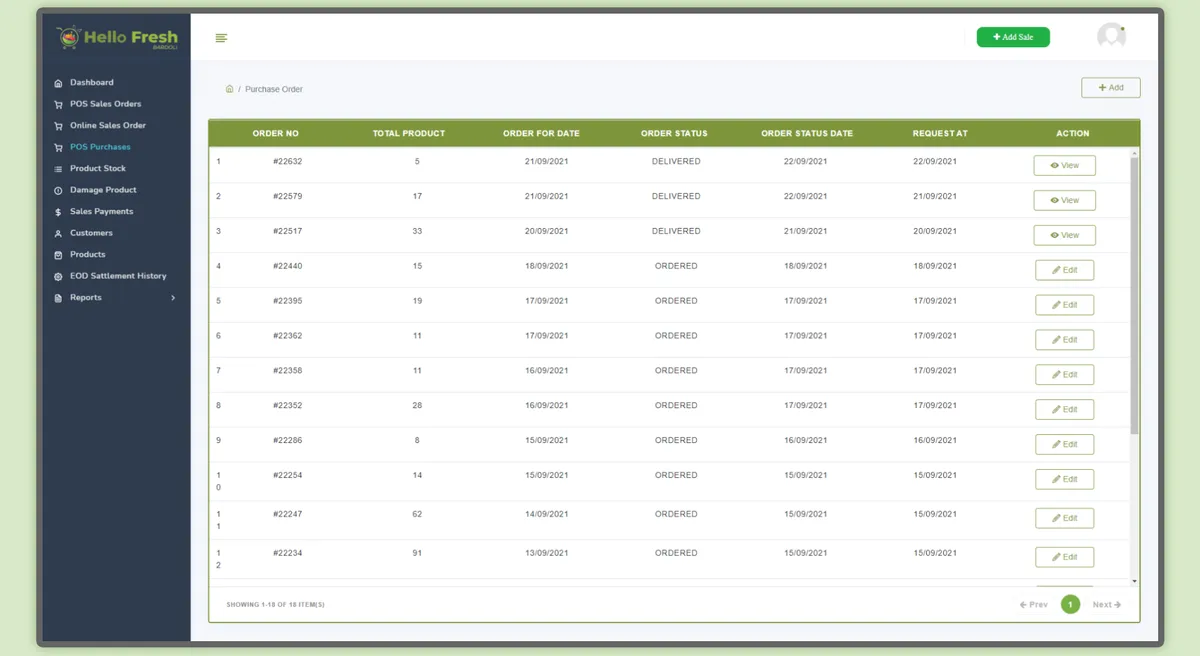Click the ORDER FOR DATE column header
Image resolution: width=1200 pixels, height=656 pixels.
click(541, 134)
